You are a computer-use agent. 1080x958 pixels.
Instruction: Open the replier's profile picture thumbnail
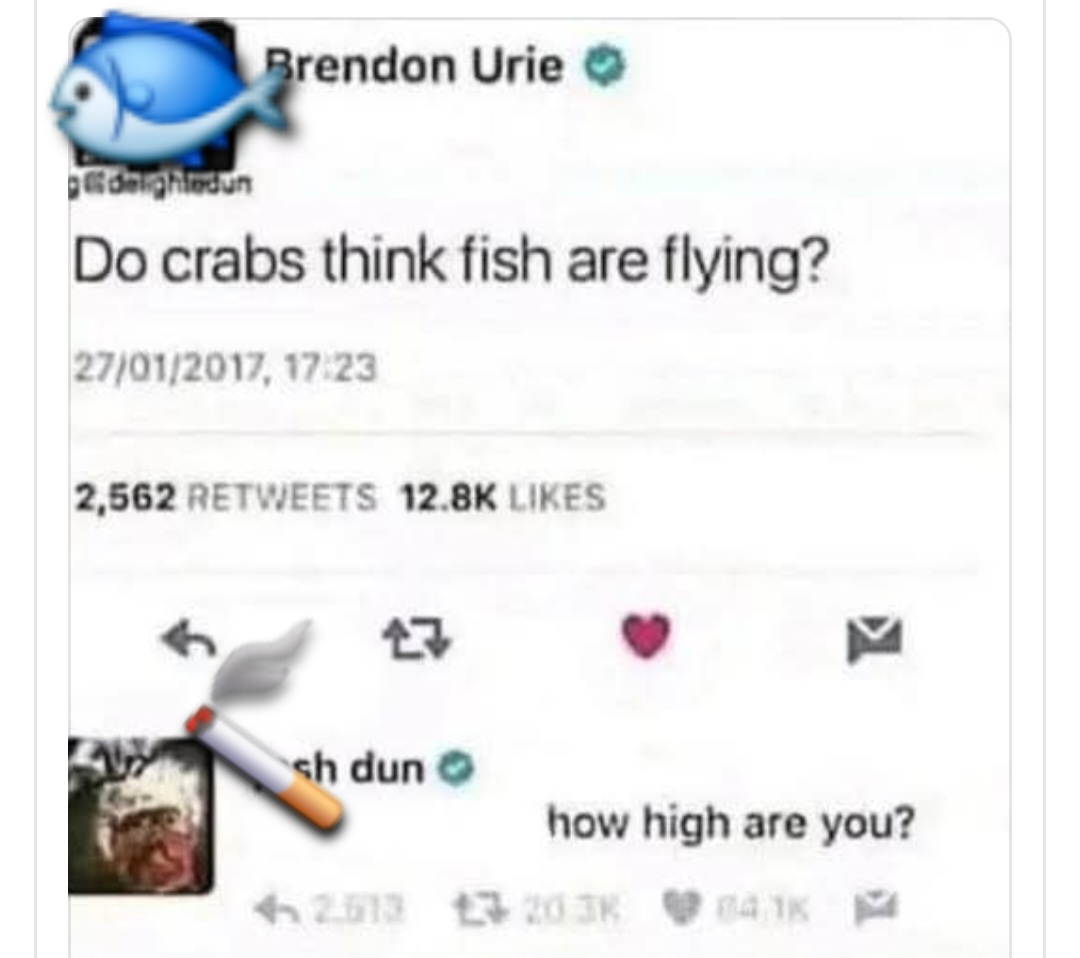click(x=141, y=816)
